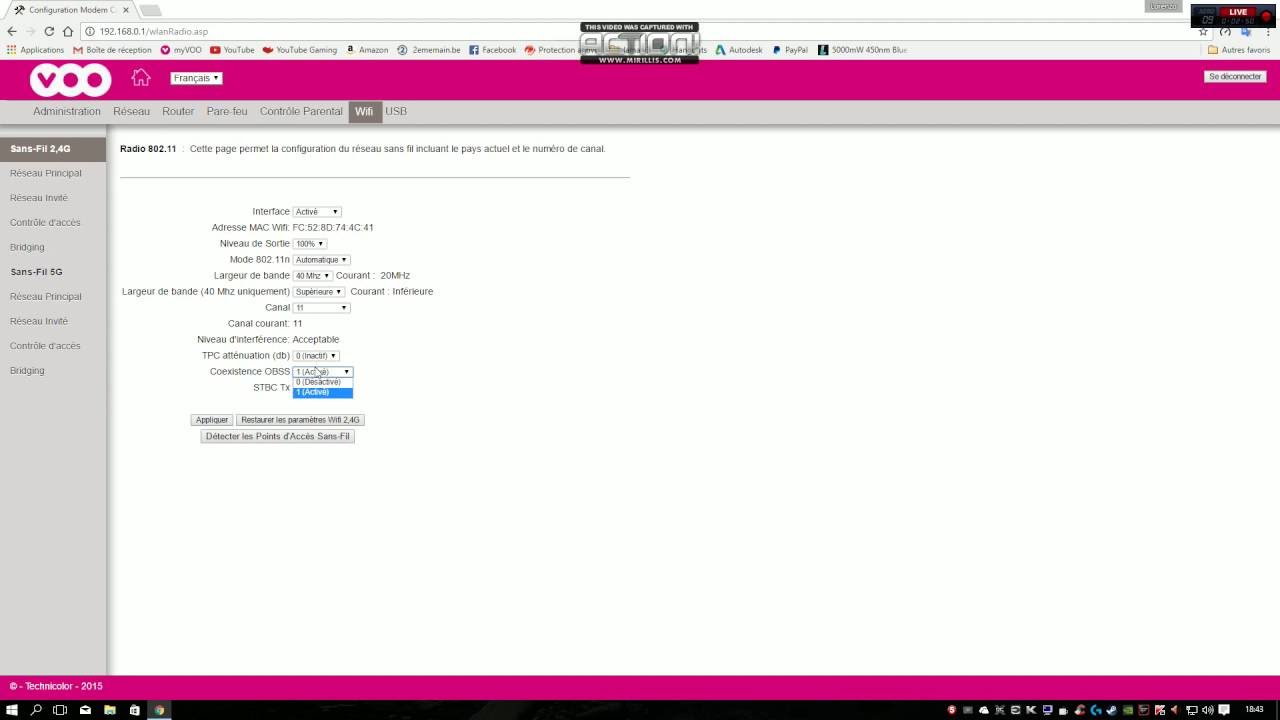
Task: Open Réseau Invité under Sans-Fil 5G
Action: point(39,322)
